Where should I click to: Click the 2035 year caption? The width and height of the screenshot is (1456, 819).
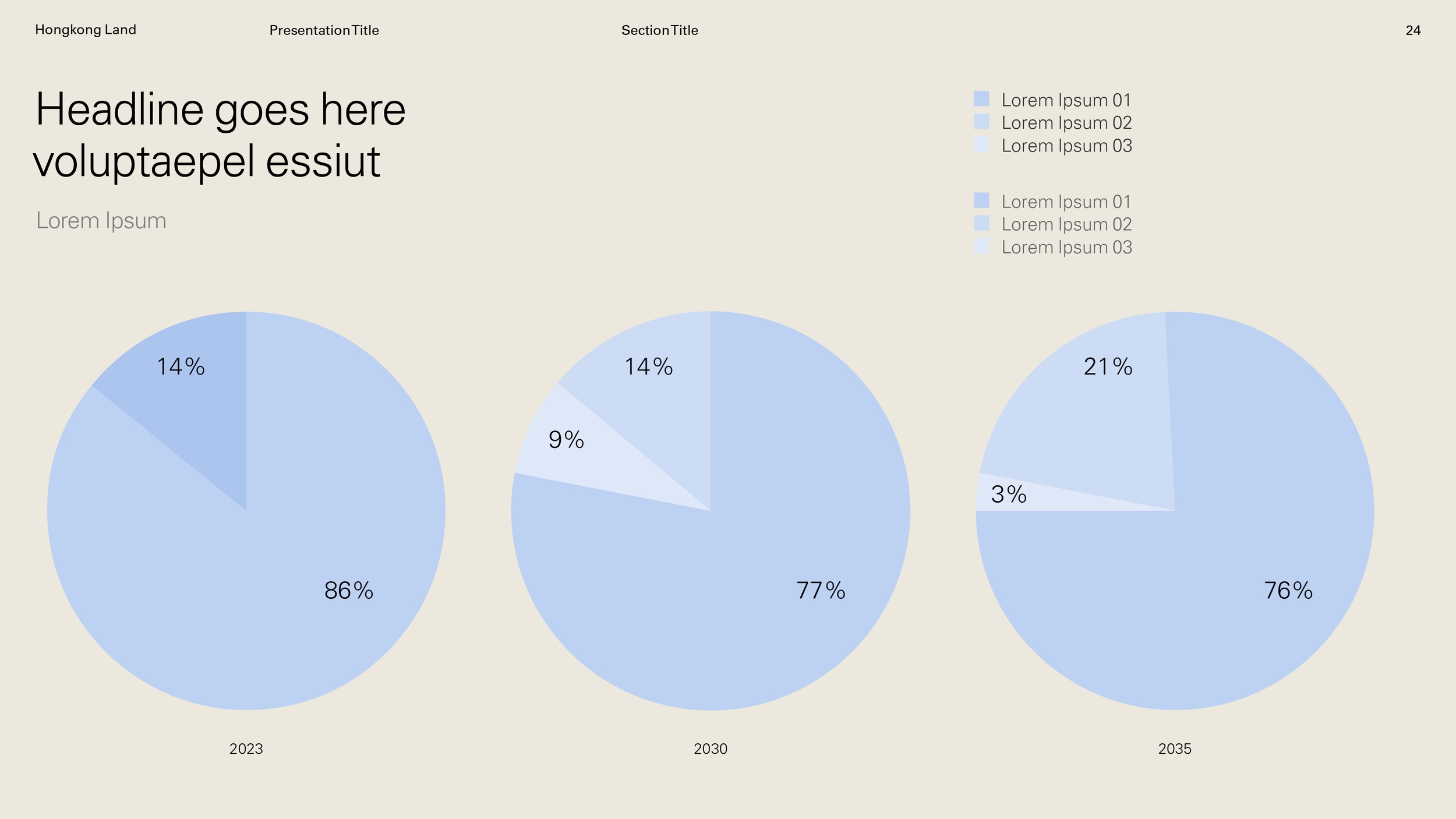pos(1174,749)
